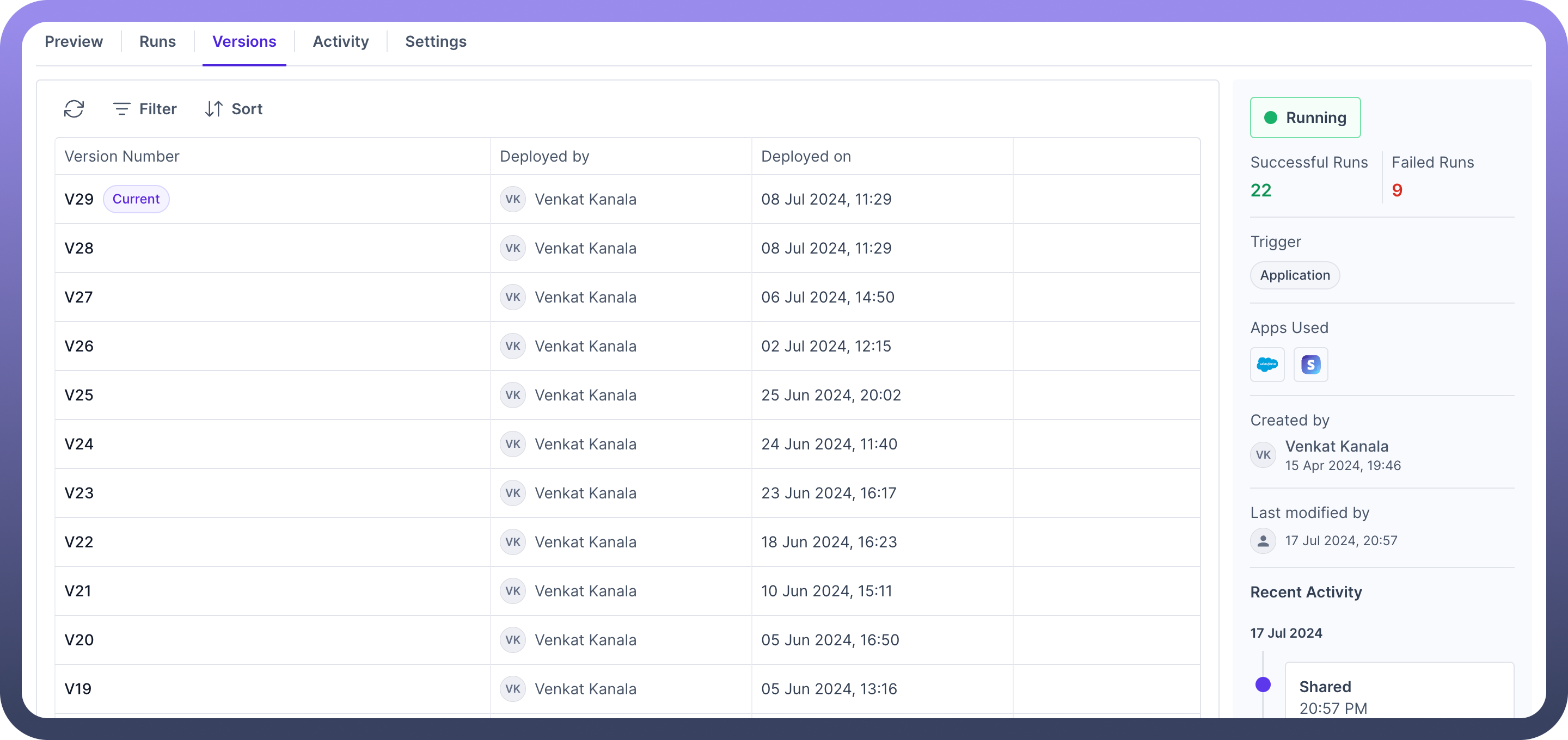Click the Running status badge
The width and height of the screenshot is (1568, 740).
coord(1305,118)
